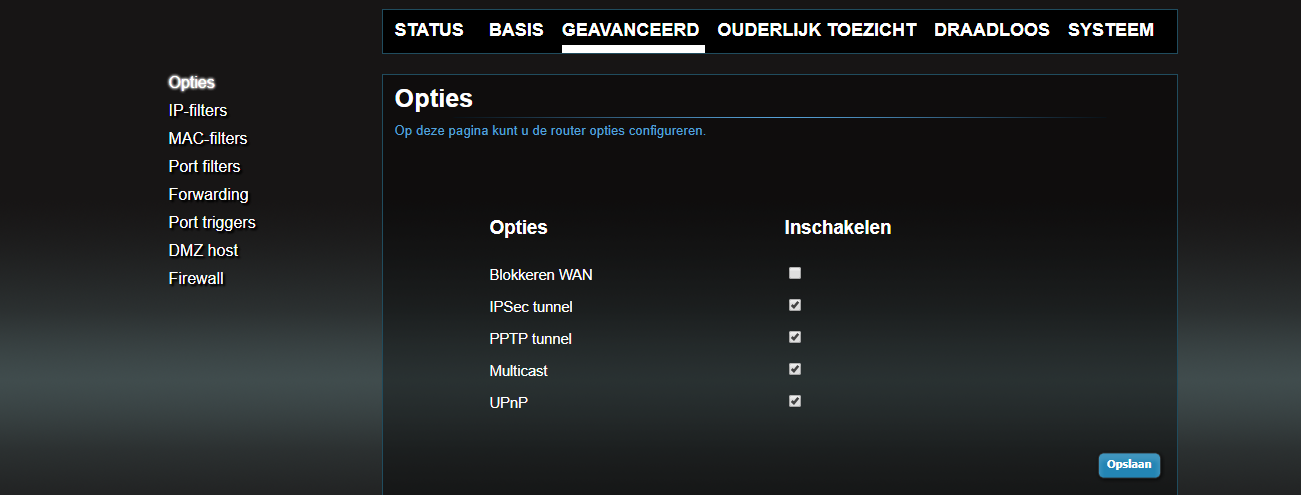Viewport: 1301px width, 495px height.
Task: Open the DMZ host page
Action: [x=204, y=250]
